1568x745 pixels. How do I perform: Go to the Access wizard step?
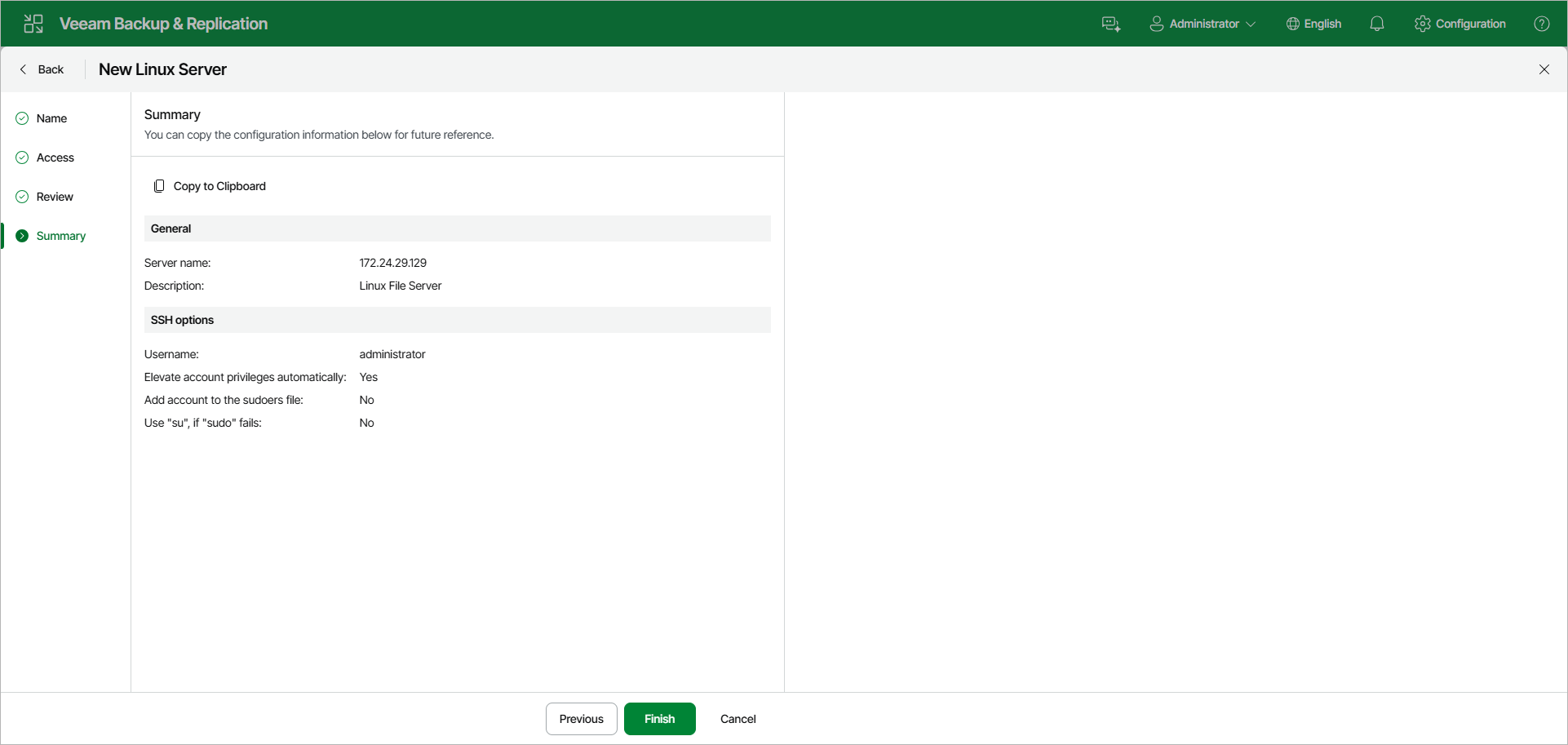pos(55,157)
